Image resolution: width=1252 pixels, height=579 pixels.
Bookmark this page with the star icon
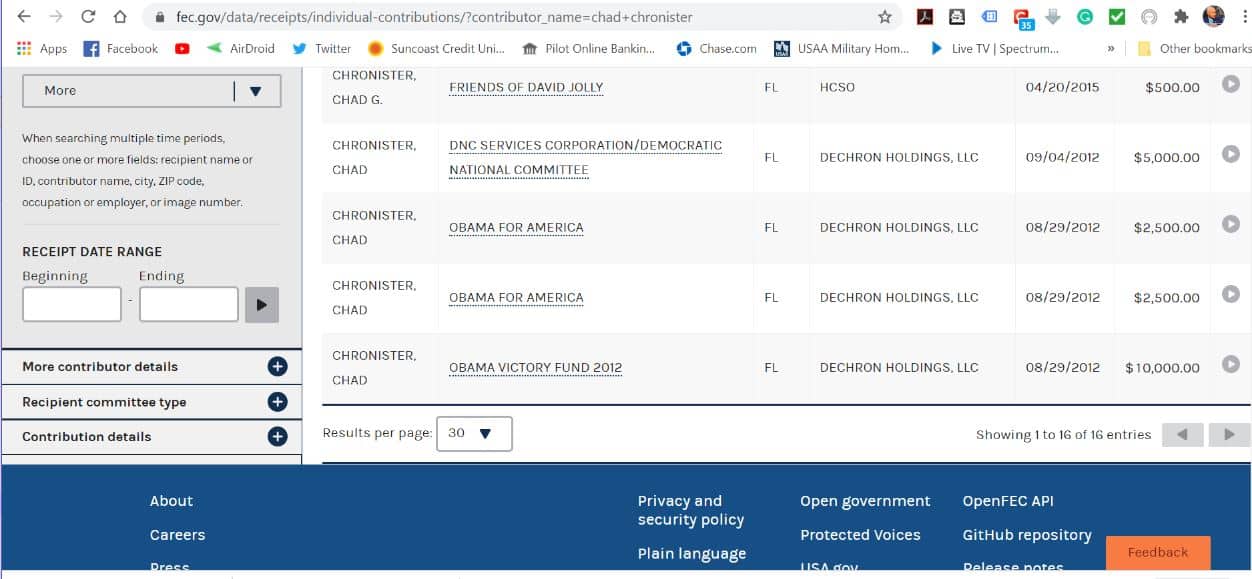coord(884,17)
